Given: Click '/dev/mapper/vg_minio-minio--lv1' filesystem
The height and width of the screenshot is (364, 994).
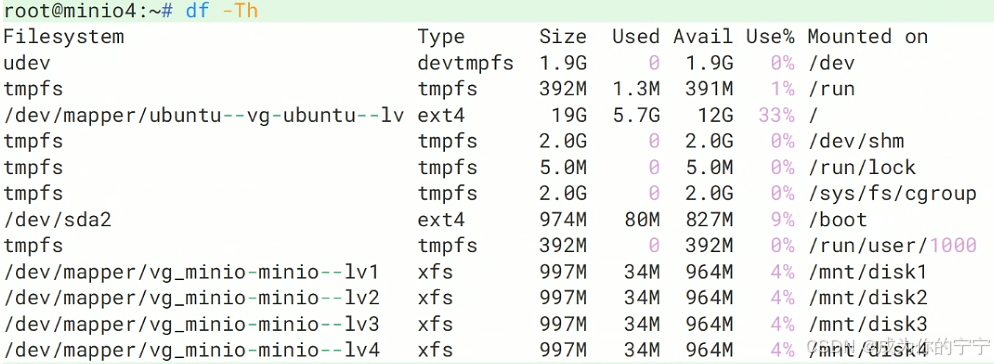Looking at the screenshot, I should 191,272.
